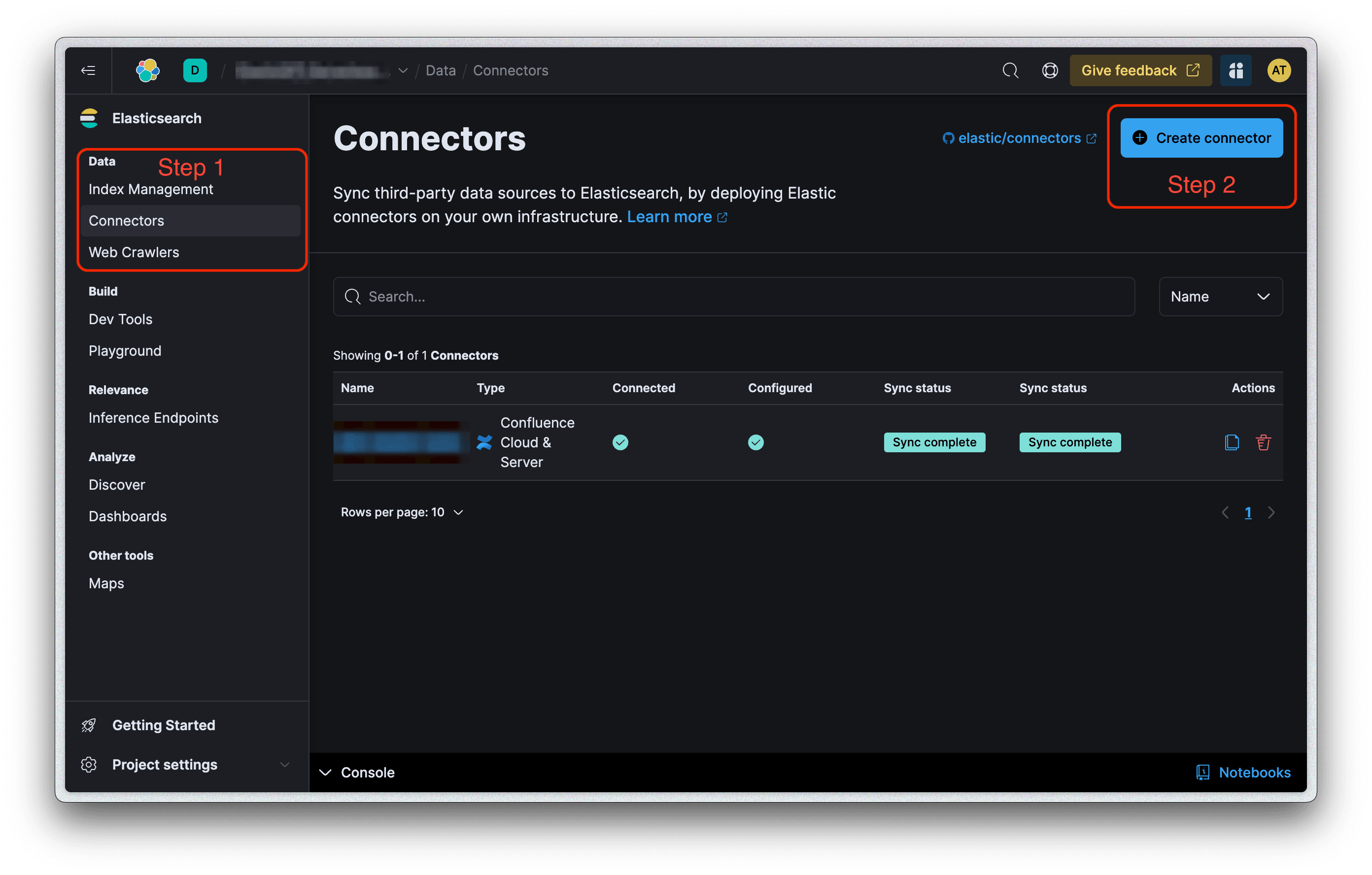Image resolution: width=1372 pixels, height=875 pixels.
Task: Open the apps grid launcher icon
Action: [1235, 70]
